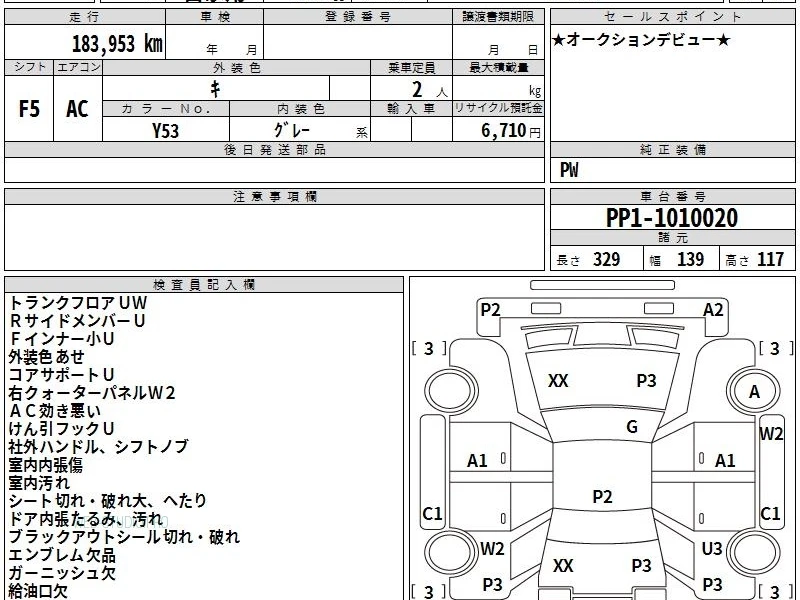Viewport: 800px width, 600px height.
Task: Click the note Fインナー小U
Action: coord(62,339)
